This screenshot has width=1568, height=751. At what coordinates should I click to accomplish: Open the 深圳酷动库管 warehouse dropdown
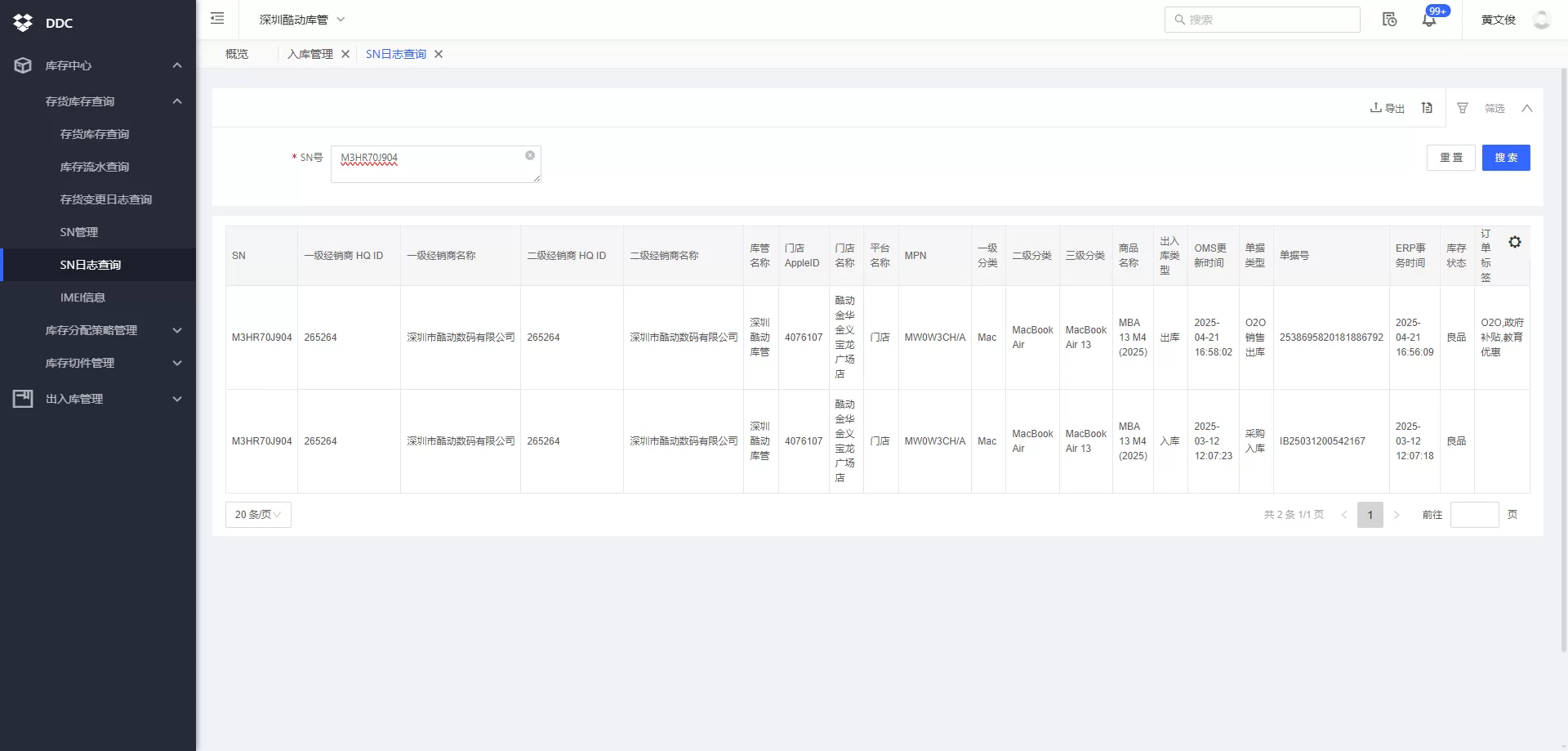(x=302, y=20)
